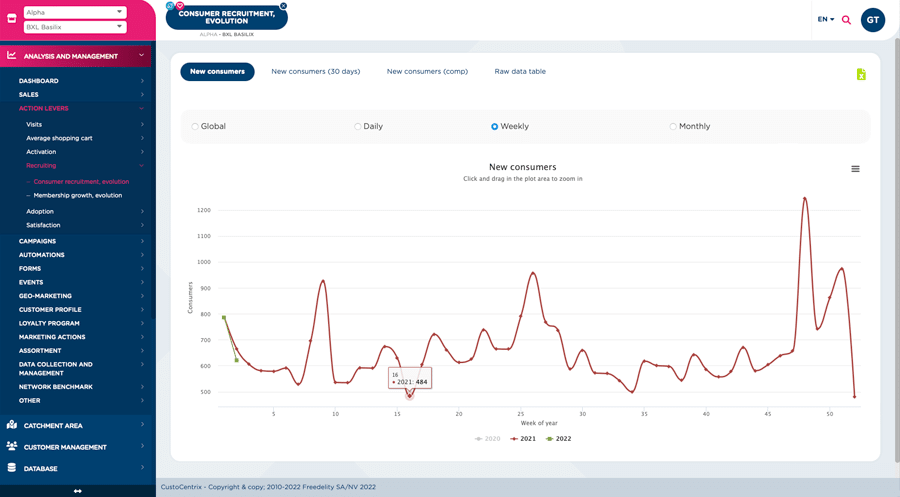900x497 pixels.
Task: Select the Daily radio option
Action: [x=357, y=127]
